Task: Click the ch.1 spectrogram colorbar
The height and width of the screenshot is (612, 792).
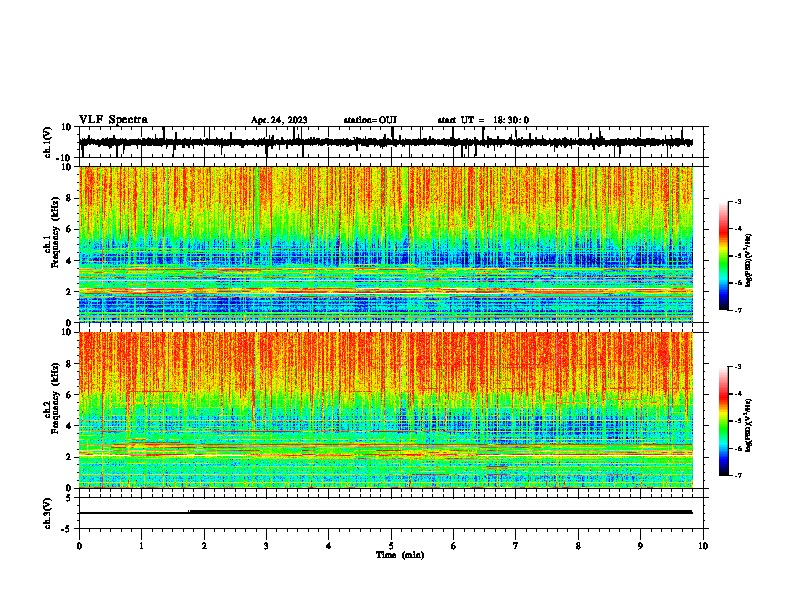Action: click(x=724, y=256)
